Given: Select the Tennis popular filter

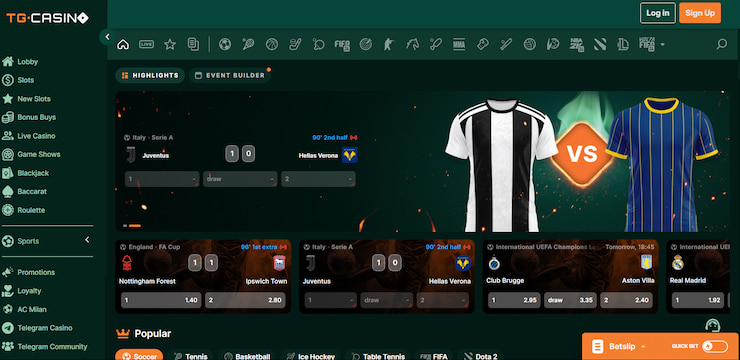Looking at the screenshot, I should point(191,356).
